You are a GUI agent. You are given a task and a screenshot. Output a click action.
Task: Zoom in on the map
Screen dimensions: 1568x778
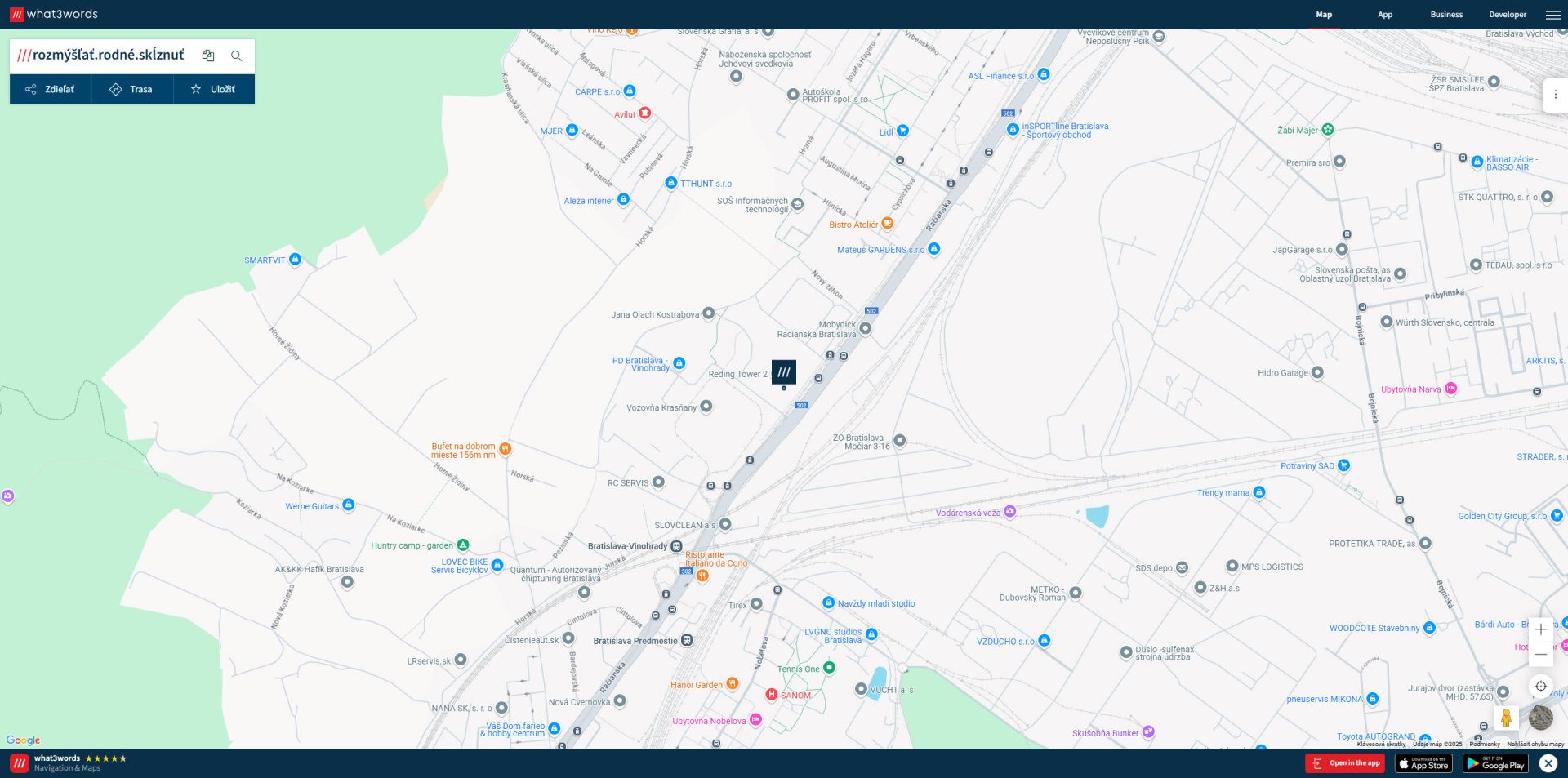[x=1540, y=629]
